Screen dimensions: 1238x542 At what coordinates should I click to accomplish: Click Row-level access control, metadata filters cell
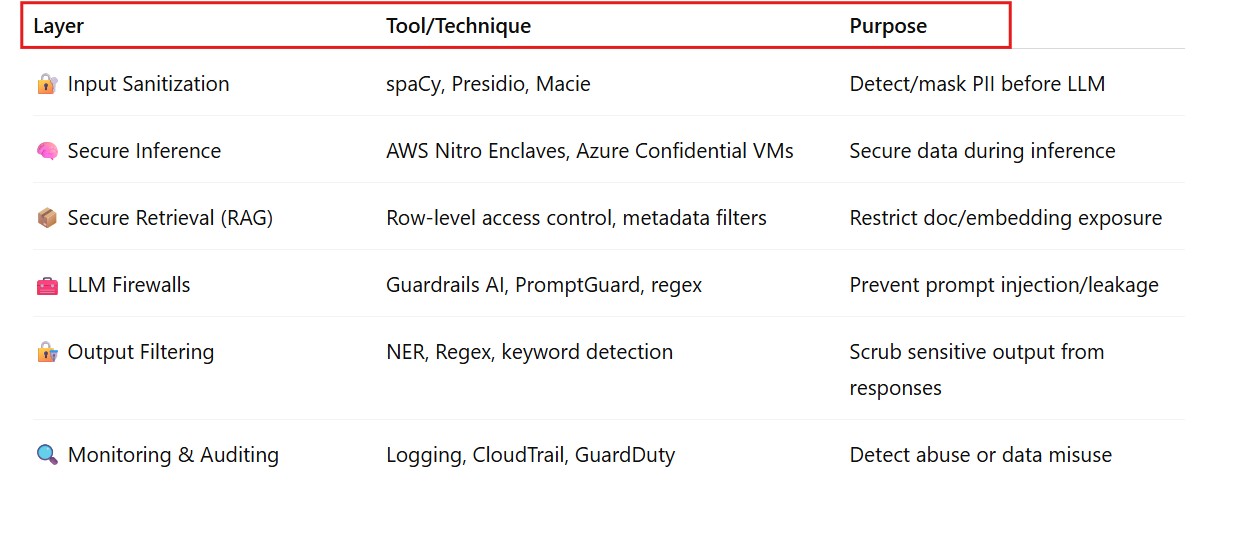click(x=576, y=218)
